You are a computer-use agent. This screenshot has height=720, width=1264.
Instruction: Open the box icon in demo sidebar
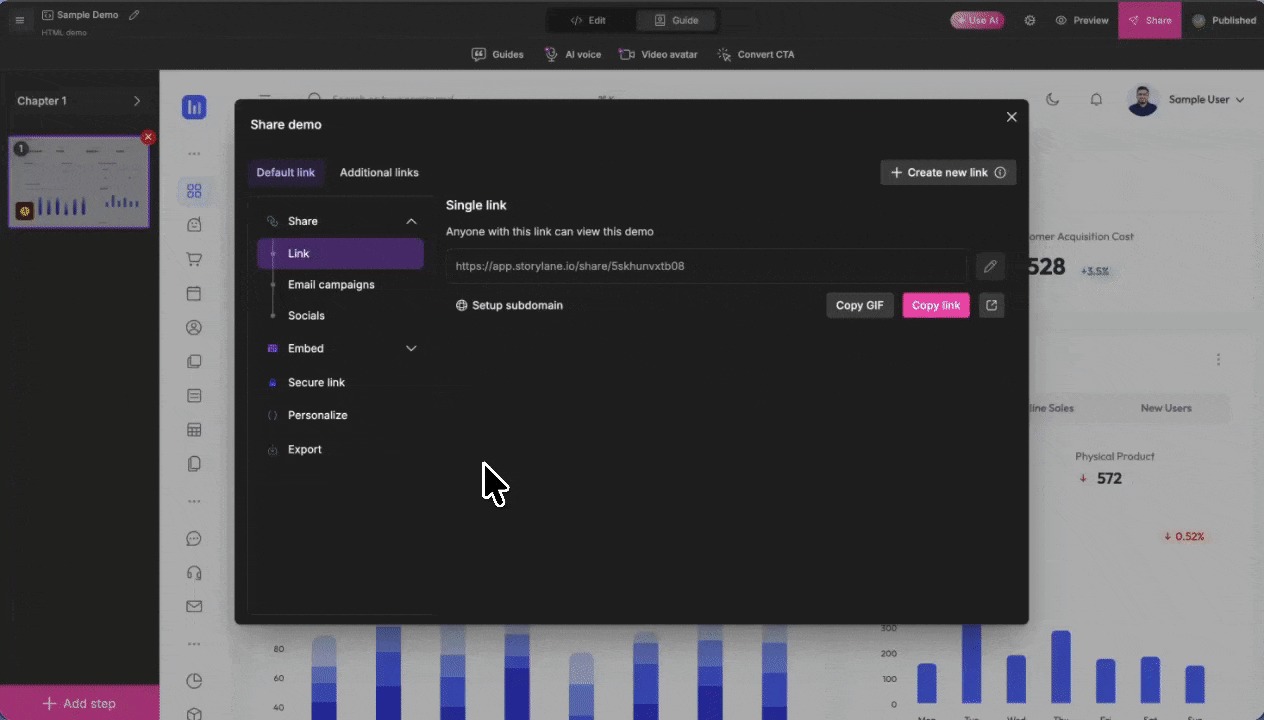point(194,714)
